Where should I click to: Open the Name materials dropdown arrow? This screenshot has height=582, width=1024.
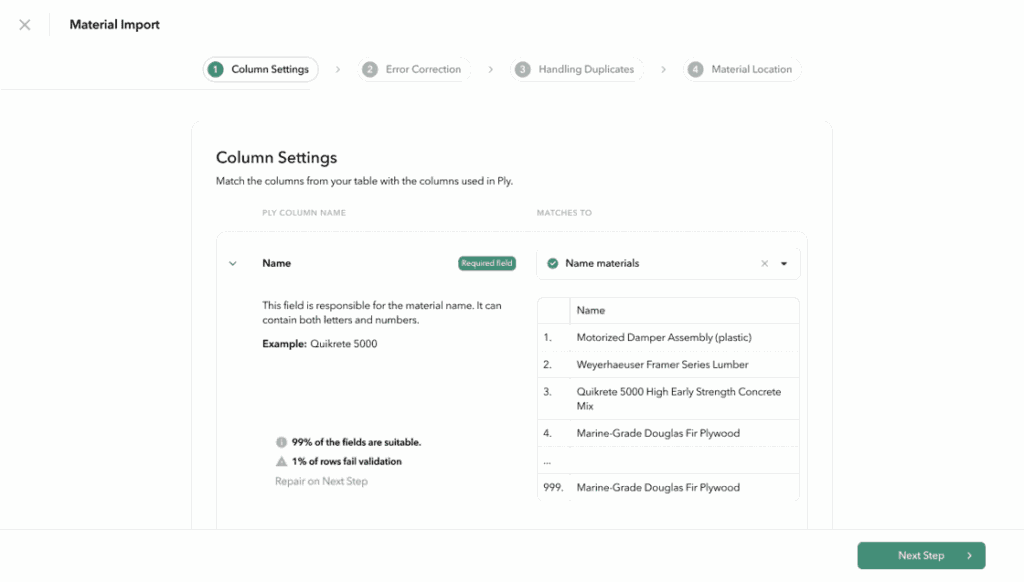tap(784, 264)
